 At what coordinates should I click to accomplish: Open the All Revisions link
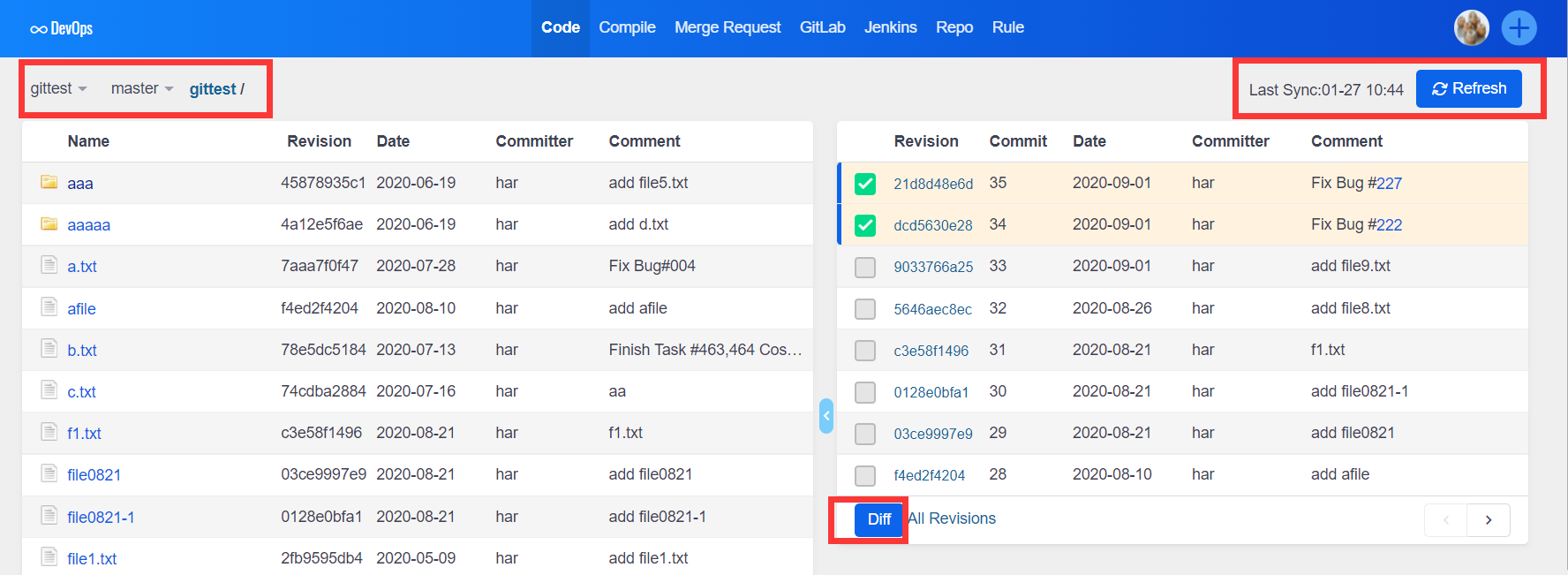coord(952,518)
